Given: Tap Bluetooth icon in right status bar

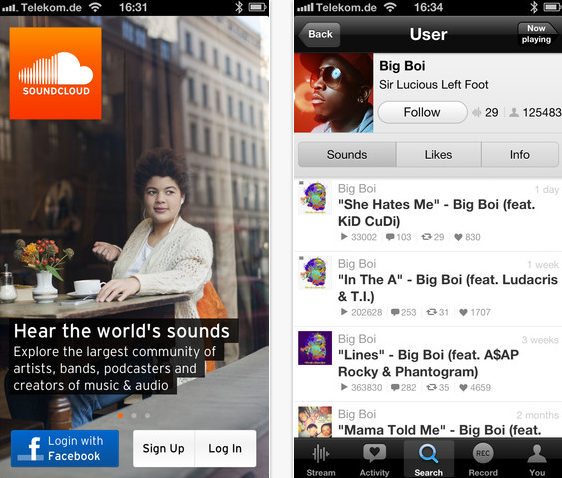Looking at the screenshot, I should 534,7.
